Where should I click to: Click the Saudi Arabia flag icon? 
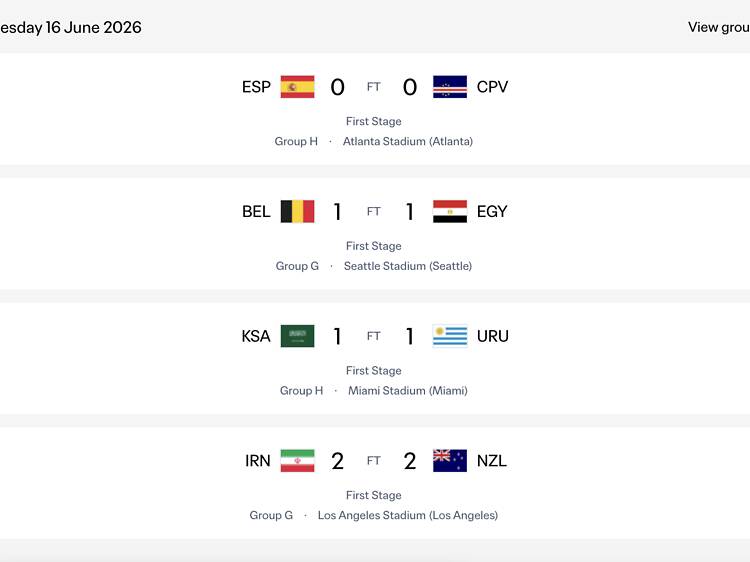coord(297,336)
